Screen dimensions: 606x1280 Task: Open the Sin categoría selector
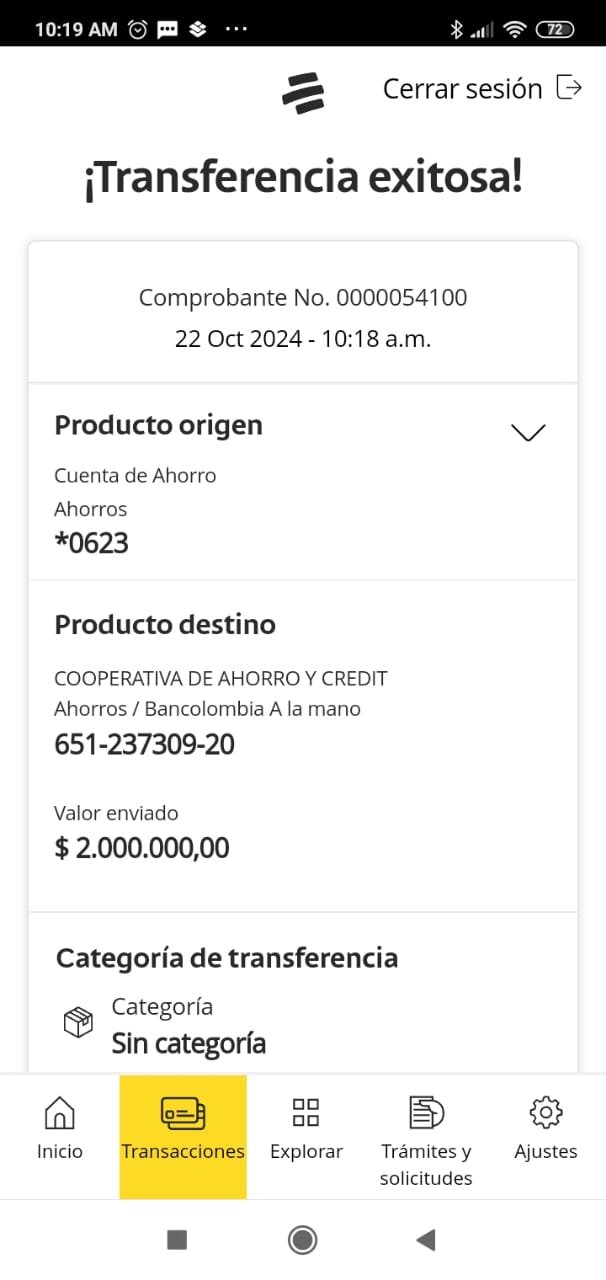click(188, 1044)
